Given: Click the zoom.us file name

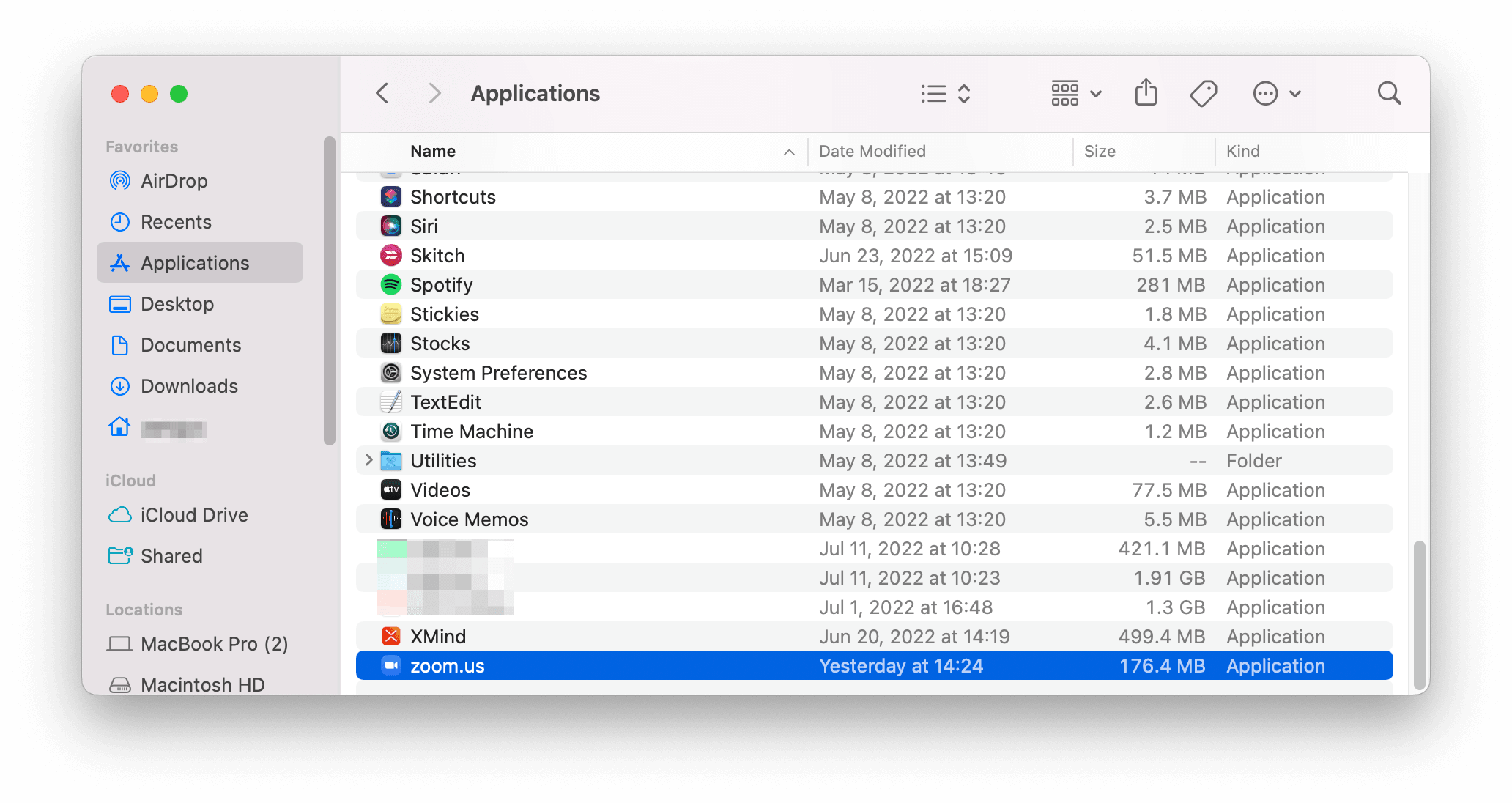Looking at the screenshot, I should pyautogui.click(x=447, y=665).
